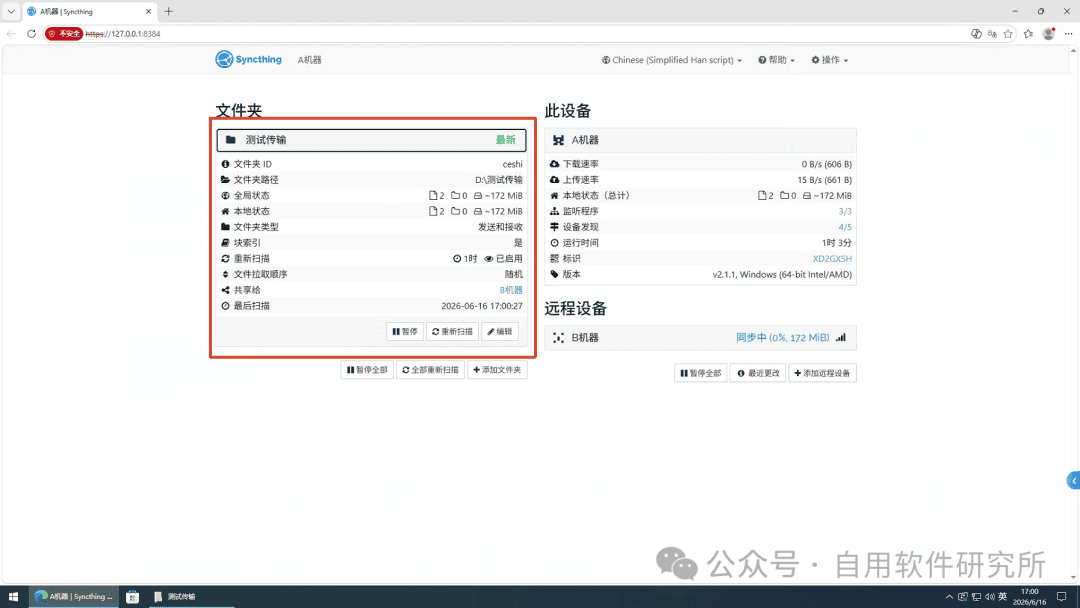Click the XD2GXSH device ID link
The height and width of the screenshot is (608, 1080).
coord(832,258)
